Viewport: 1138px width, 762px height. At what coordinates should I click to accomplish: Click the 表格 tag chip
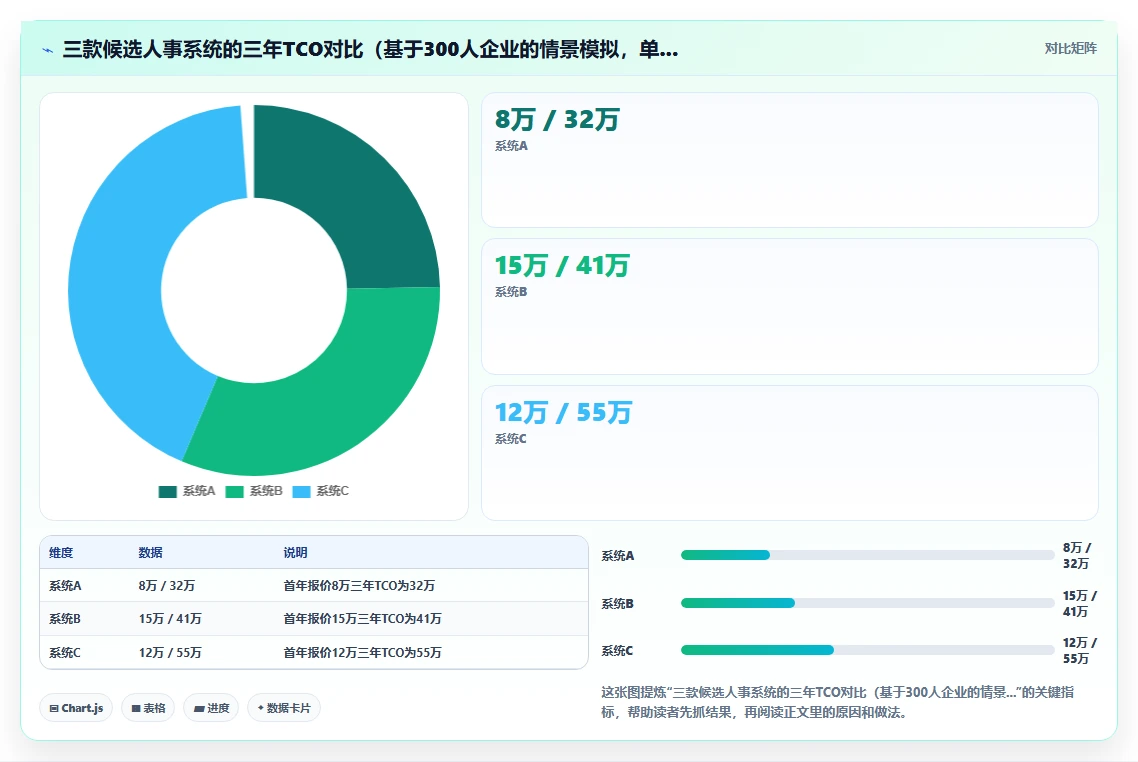pyautogui.click(x=148, y=708)
